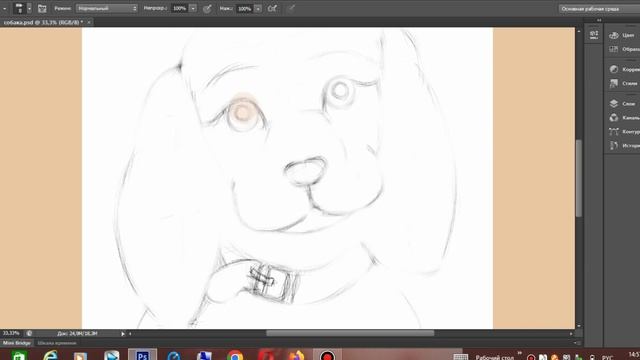Open the History (История) panel
640x360 pixels.
tap(624, 145)
